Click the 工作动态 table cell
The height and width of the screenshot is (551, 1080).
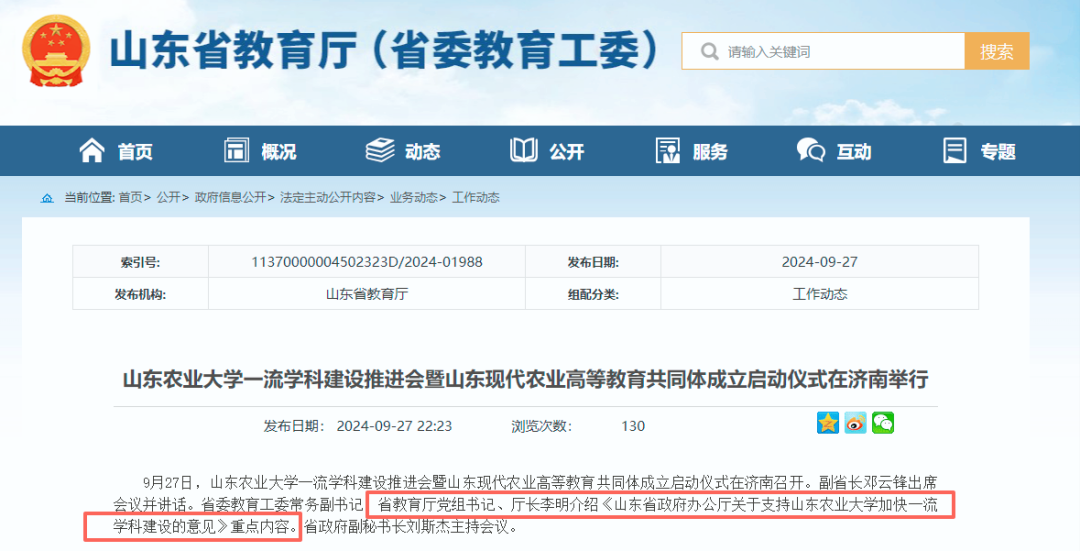(820, 294)
